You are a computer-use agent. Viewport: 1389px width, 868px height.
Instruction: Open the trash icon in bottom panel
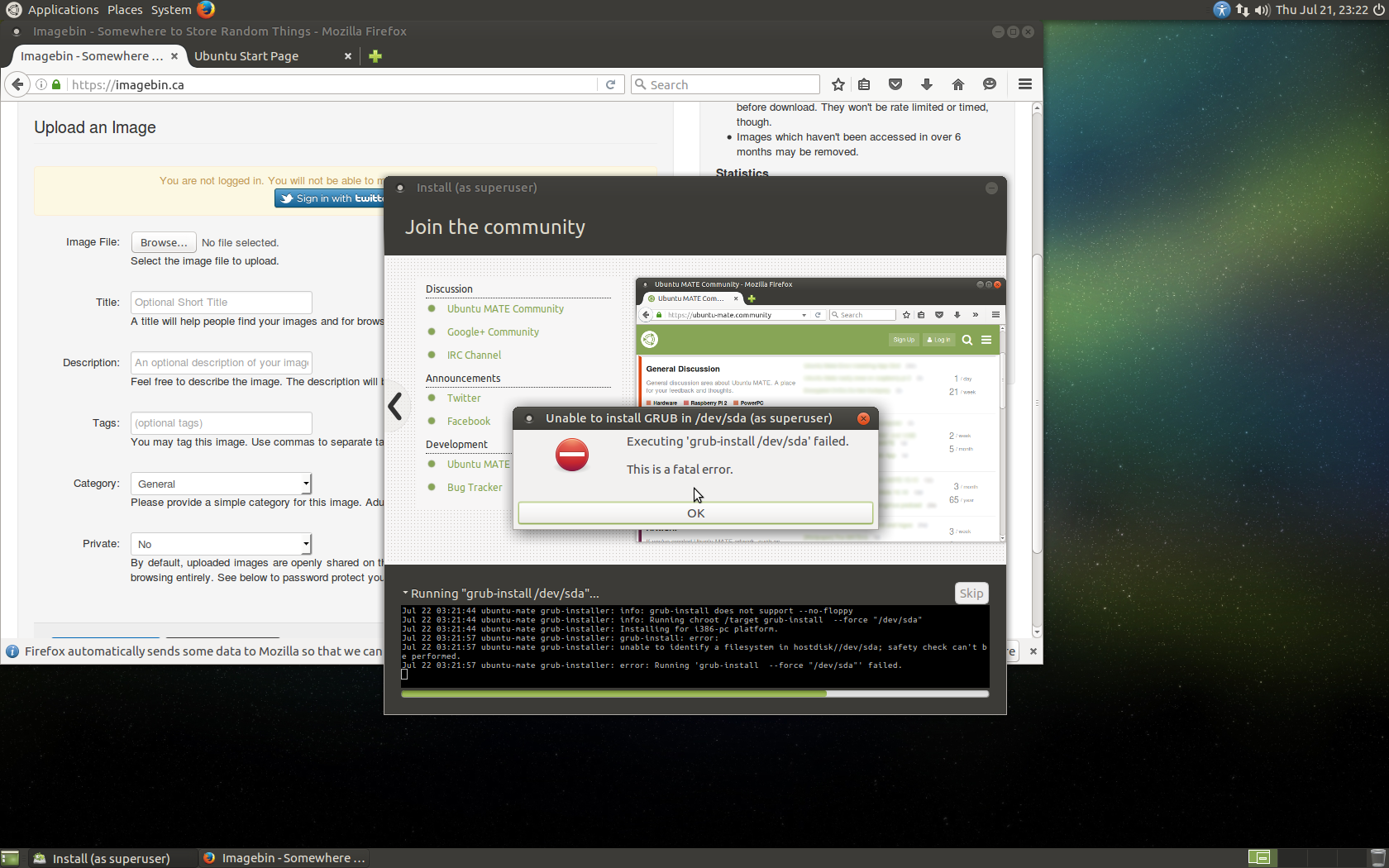point(1377,858)
